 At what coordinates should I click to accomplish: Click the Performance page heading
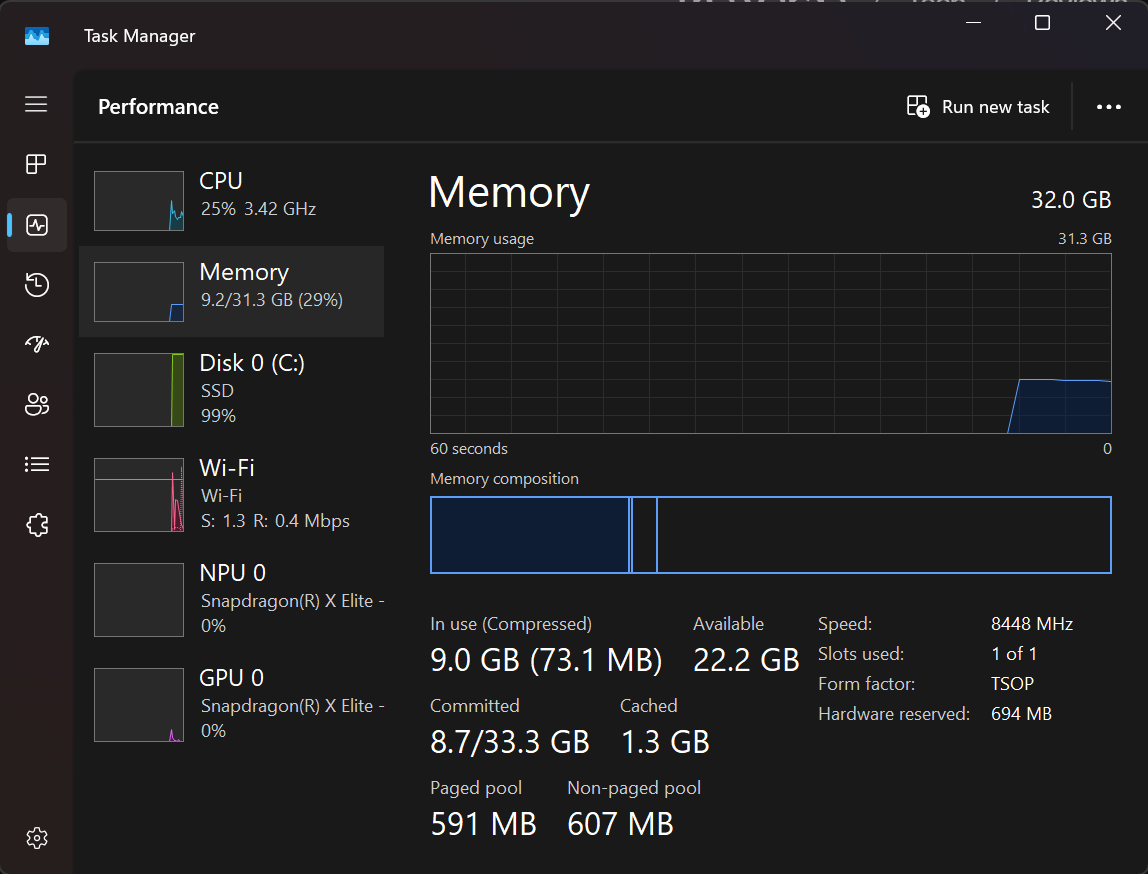tap(158, 107)
